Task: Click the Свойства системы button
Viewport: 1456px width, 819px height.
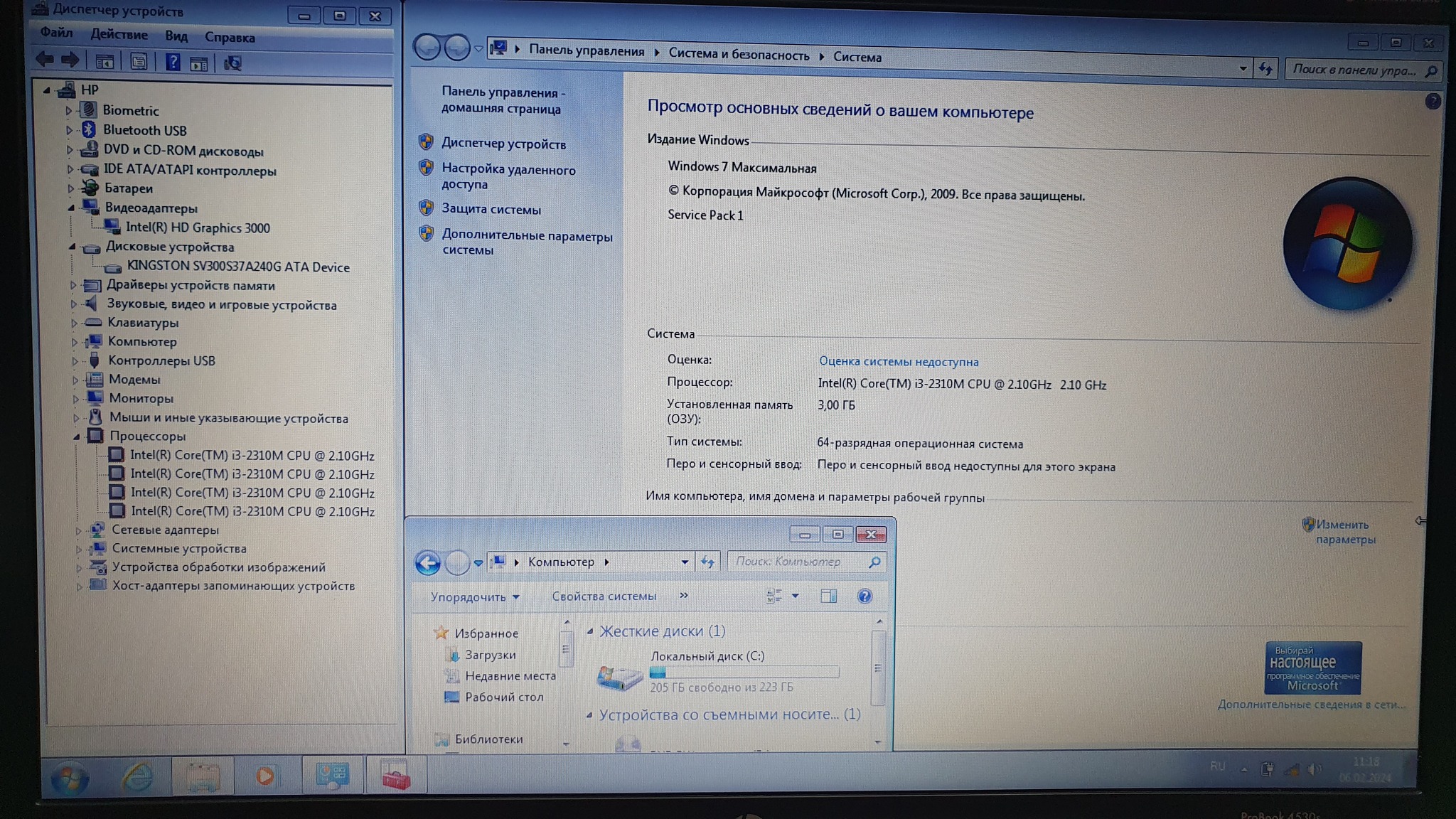Action: click(604, 596)
